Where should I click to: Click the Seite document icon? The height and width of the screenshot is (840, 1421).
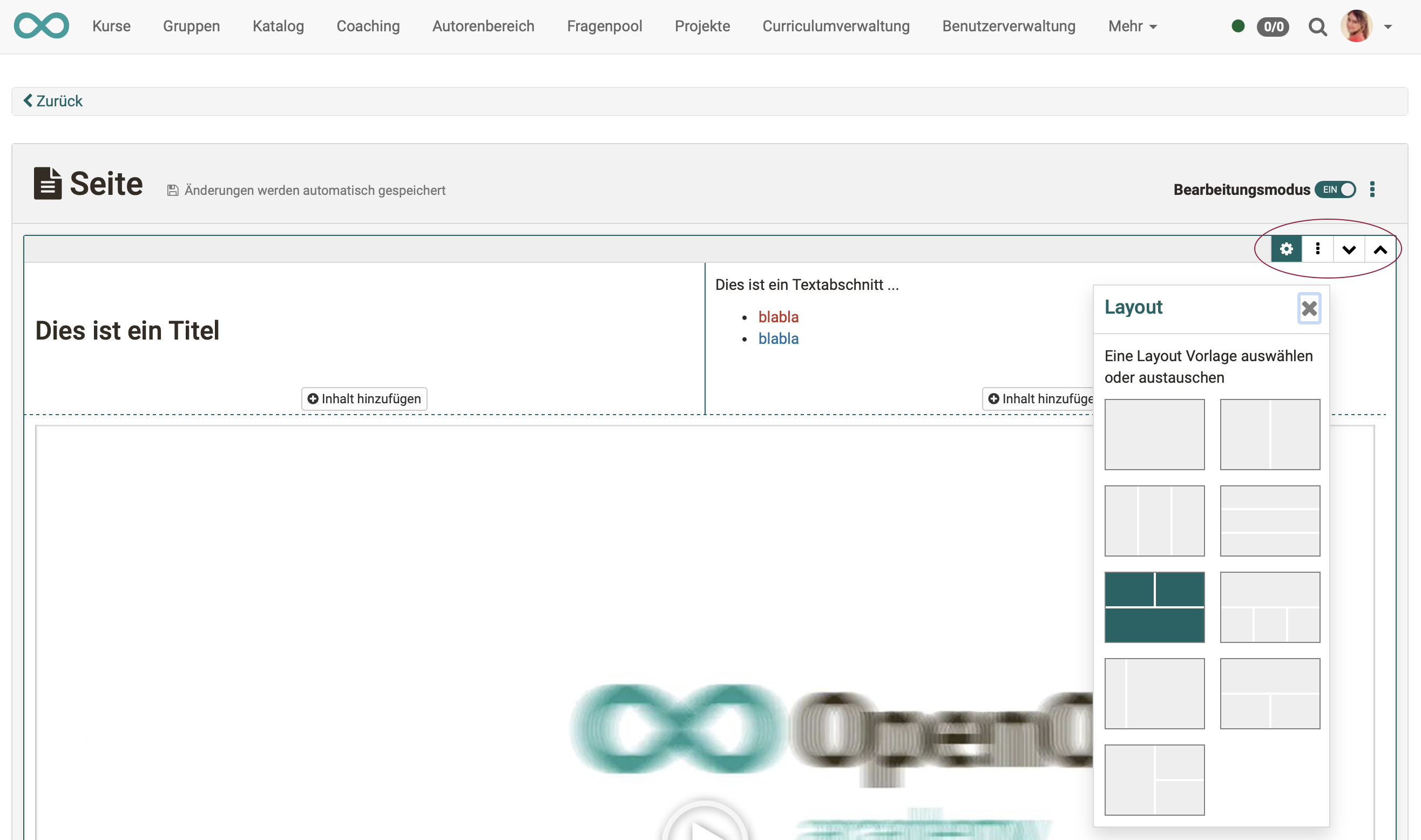pos(48,183)
